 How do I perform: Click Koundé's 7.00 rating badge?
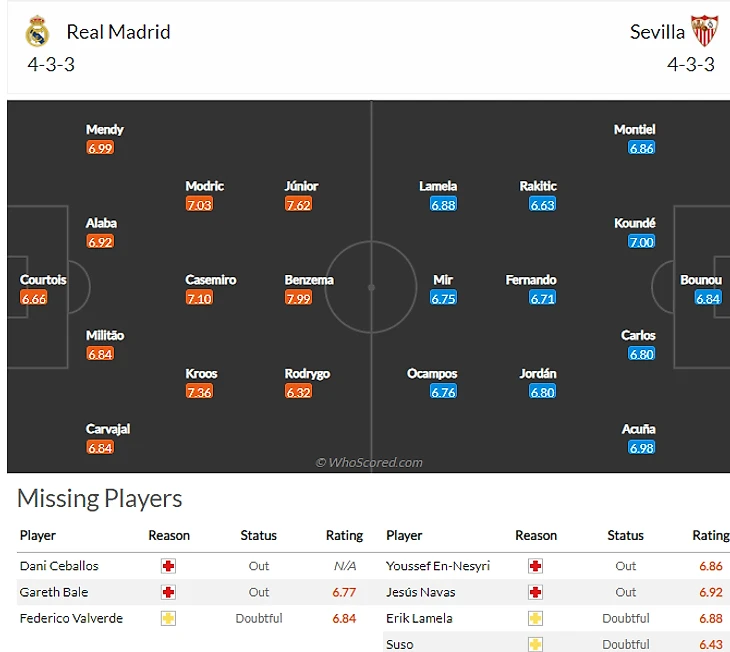click(x=641, y=242)
